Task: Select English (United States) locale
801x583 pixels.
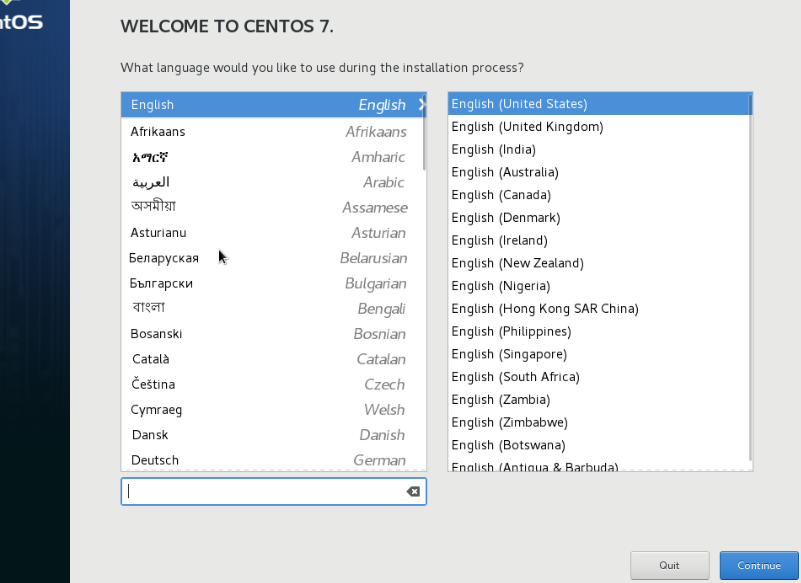Action: pos(598,104)
